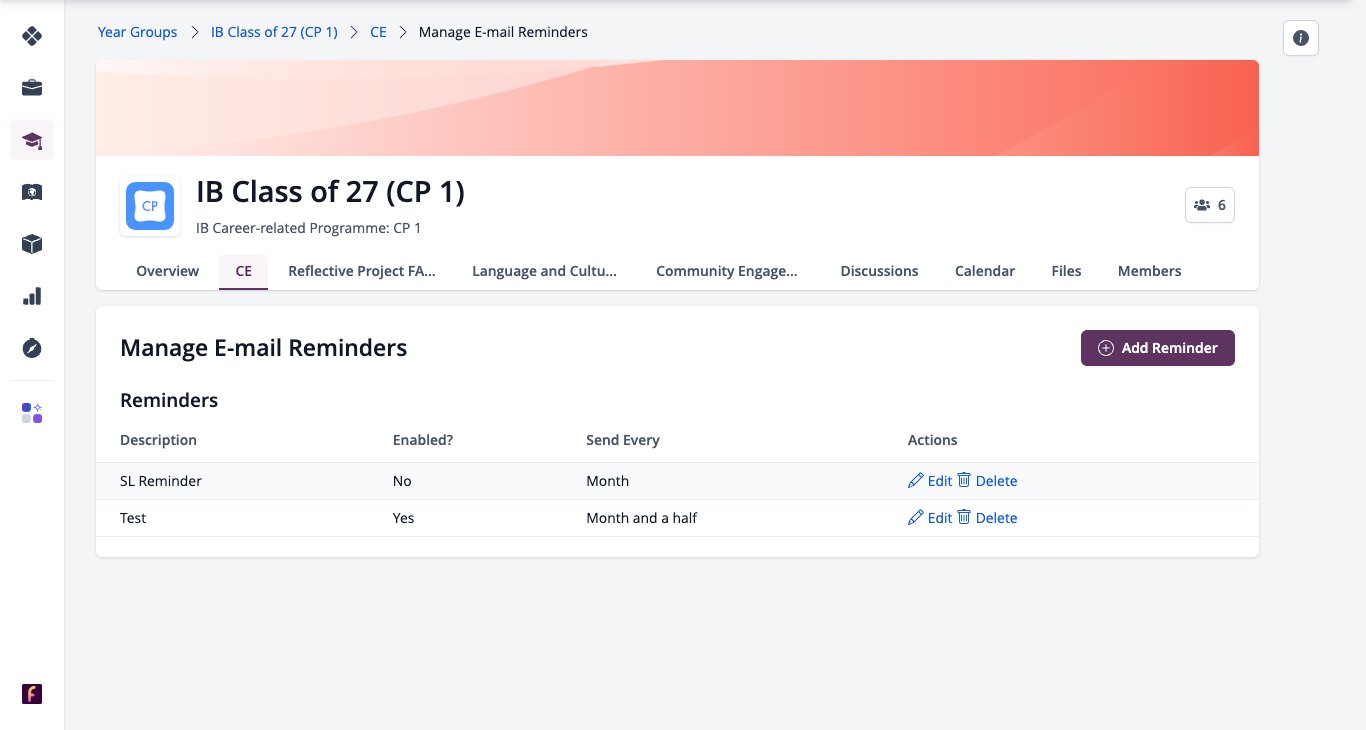
Task: Click the info icon at top right
Action: 1300,38
